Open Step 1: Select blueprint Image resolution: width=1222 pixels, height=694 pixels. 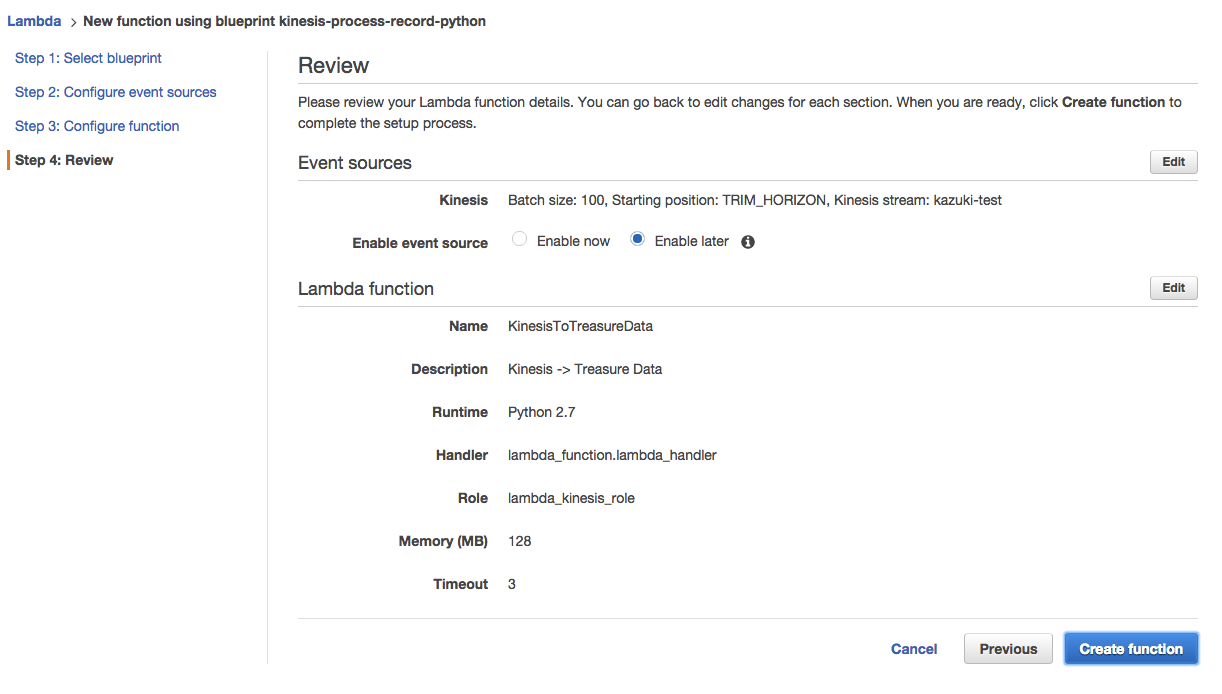pos(88,58)
